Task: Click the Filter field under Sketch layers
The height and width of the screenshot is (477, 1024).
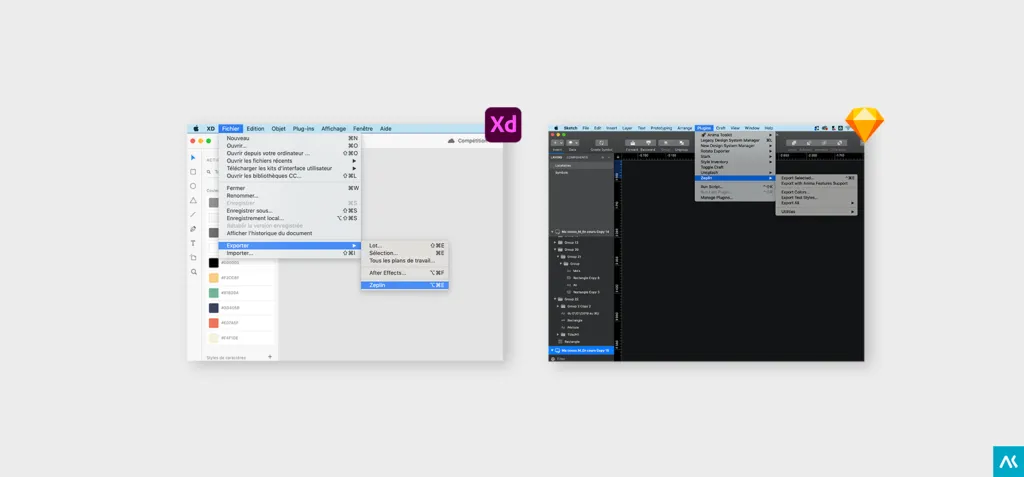Action: click(581, 359)
